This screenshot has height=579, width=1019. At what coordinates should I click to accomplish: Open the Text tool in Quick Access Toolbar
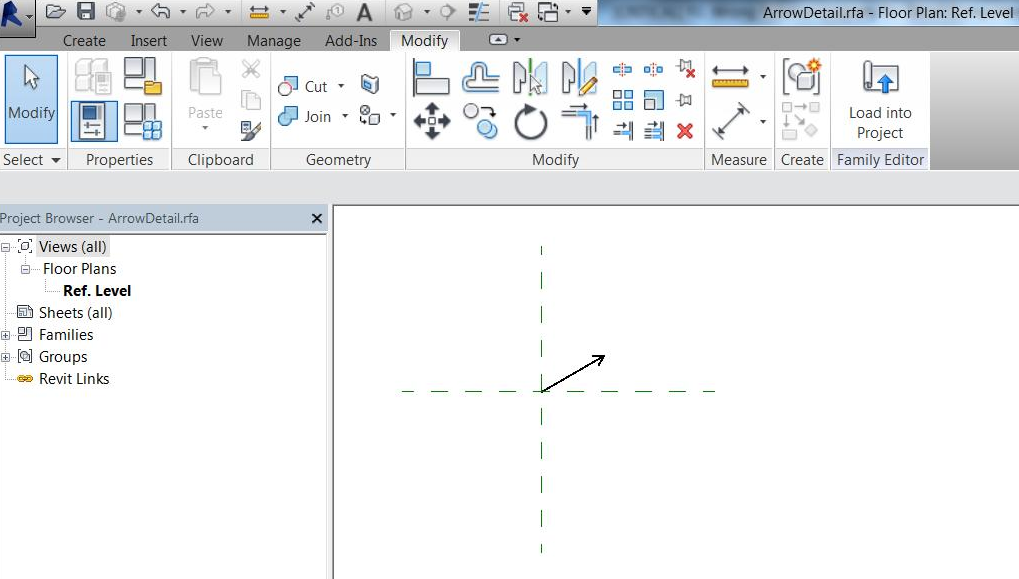point(364,11)
